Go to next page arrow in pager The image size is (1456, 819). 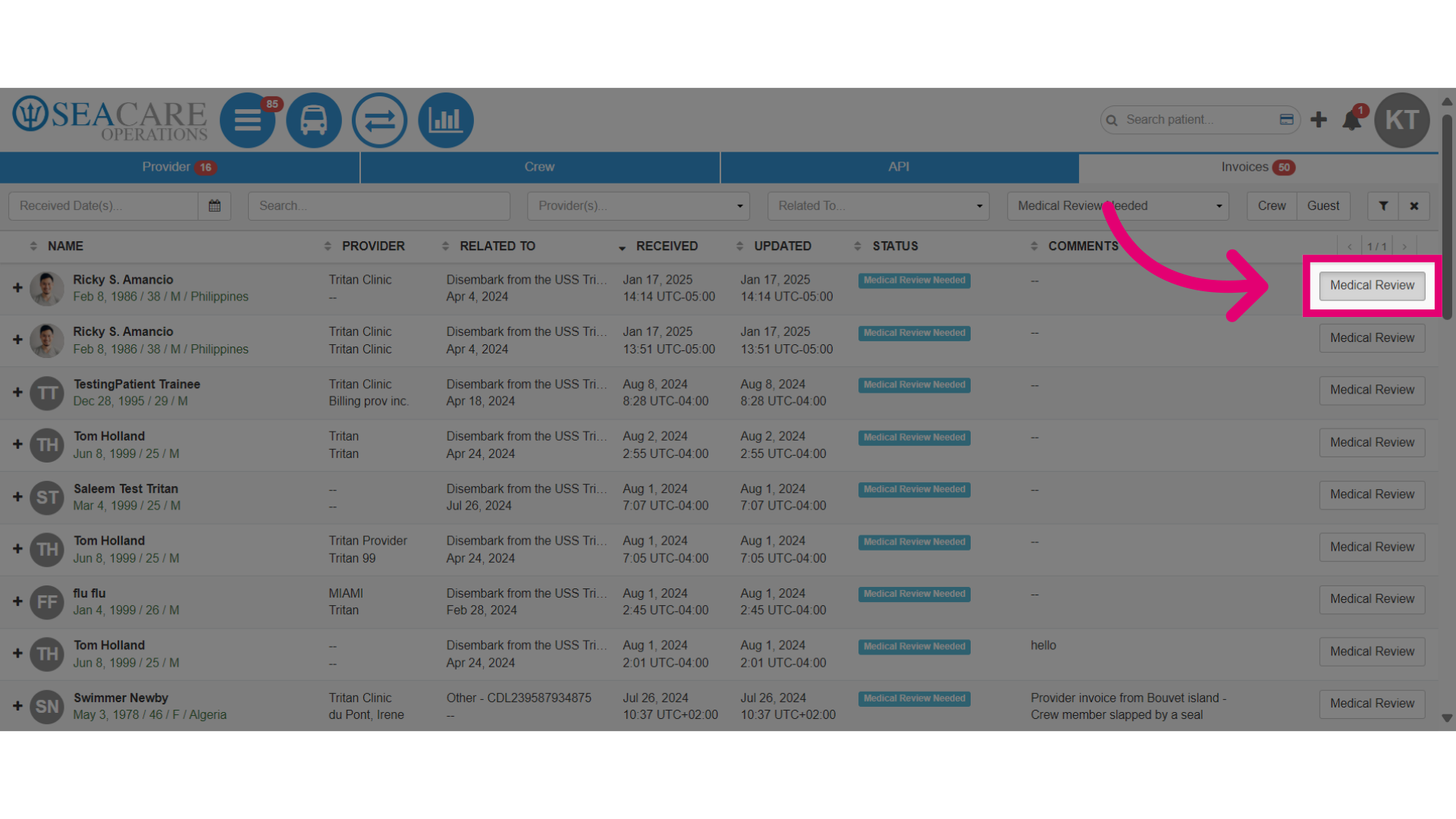tap(1404, 246)
